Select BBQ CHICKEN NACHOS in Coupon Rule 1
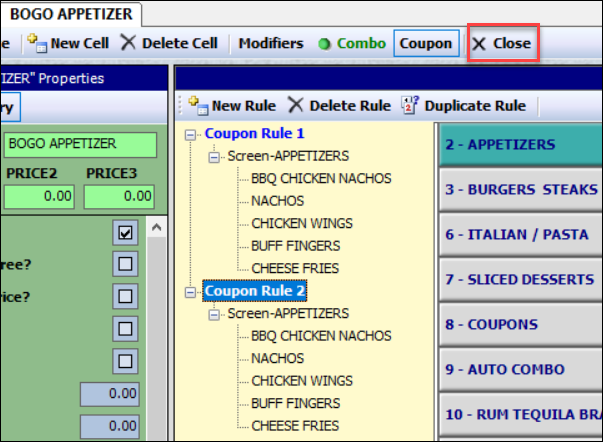Screen dimensions: 603x442 pyautogui.click(x=321, y=178)
